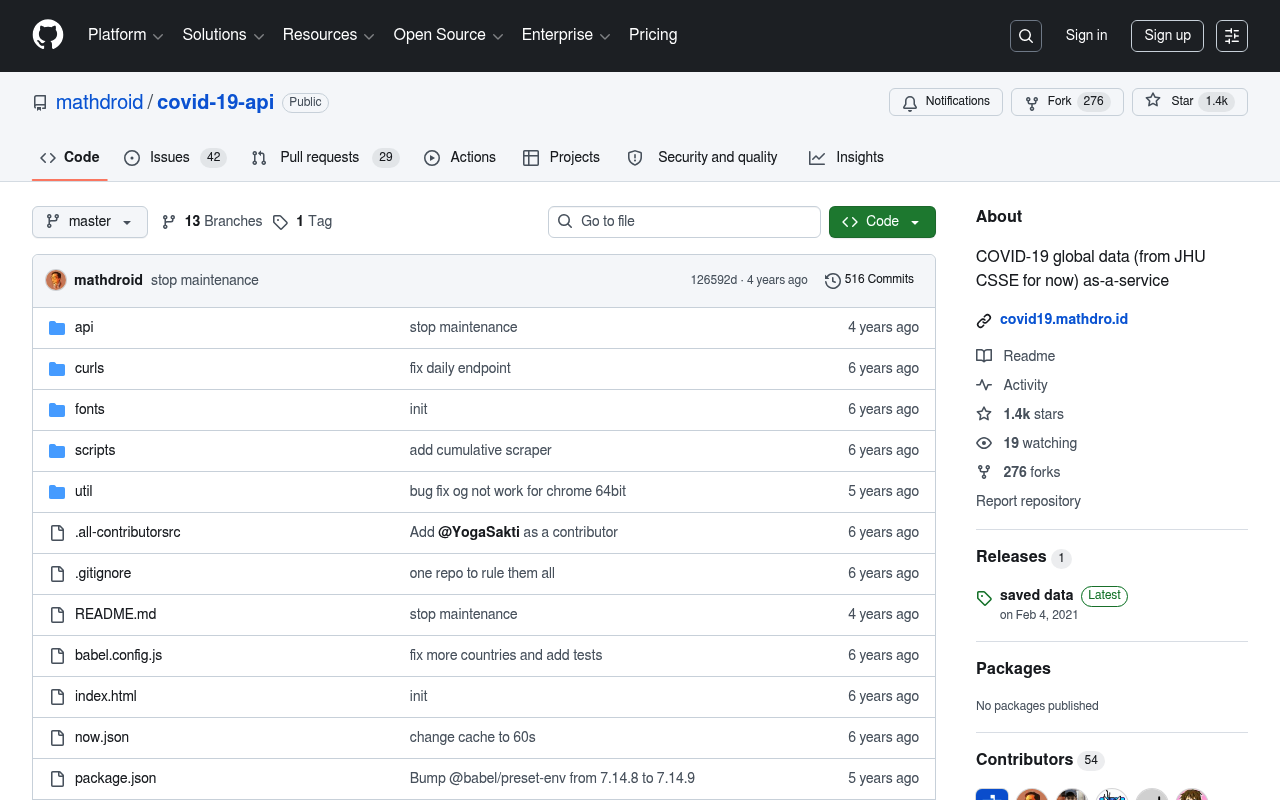The width and height of the screenshot is (1280, 800).
Task: Open the master branch selector
Action: (90, 222)
